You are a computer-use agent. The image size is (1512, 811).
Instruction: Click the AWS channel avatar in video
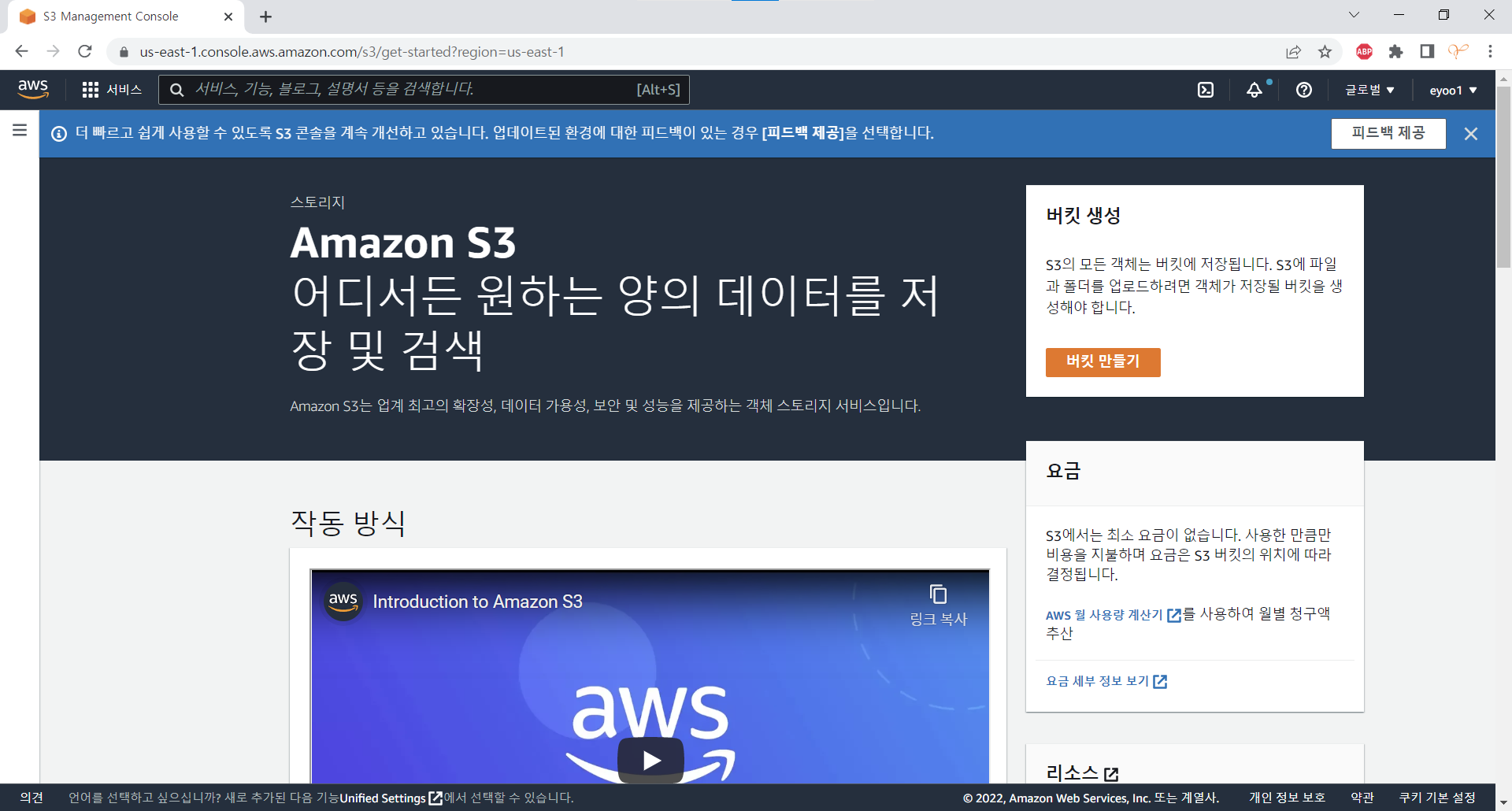coord(343,602)
